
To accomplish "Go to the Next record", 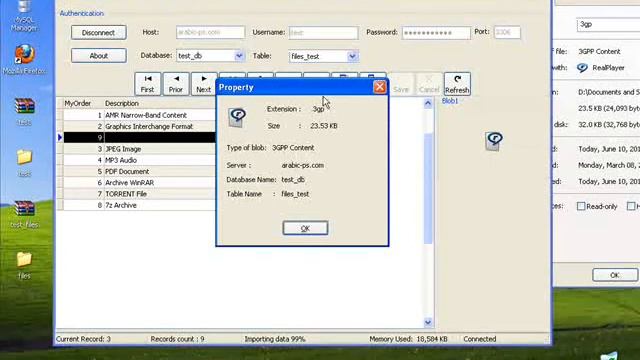I will pos(204,84).
